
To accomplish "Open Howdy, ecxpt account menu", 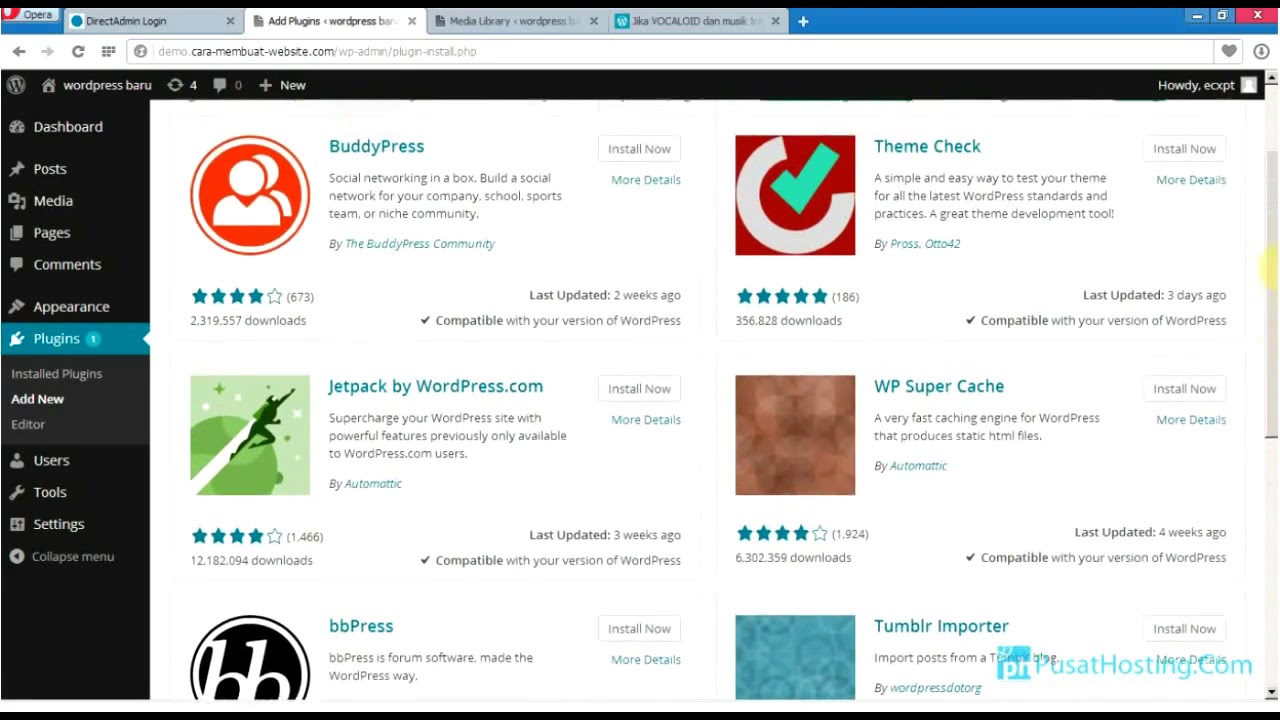I will coord(1207,85).
